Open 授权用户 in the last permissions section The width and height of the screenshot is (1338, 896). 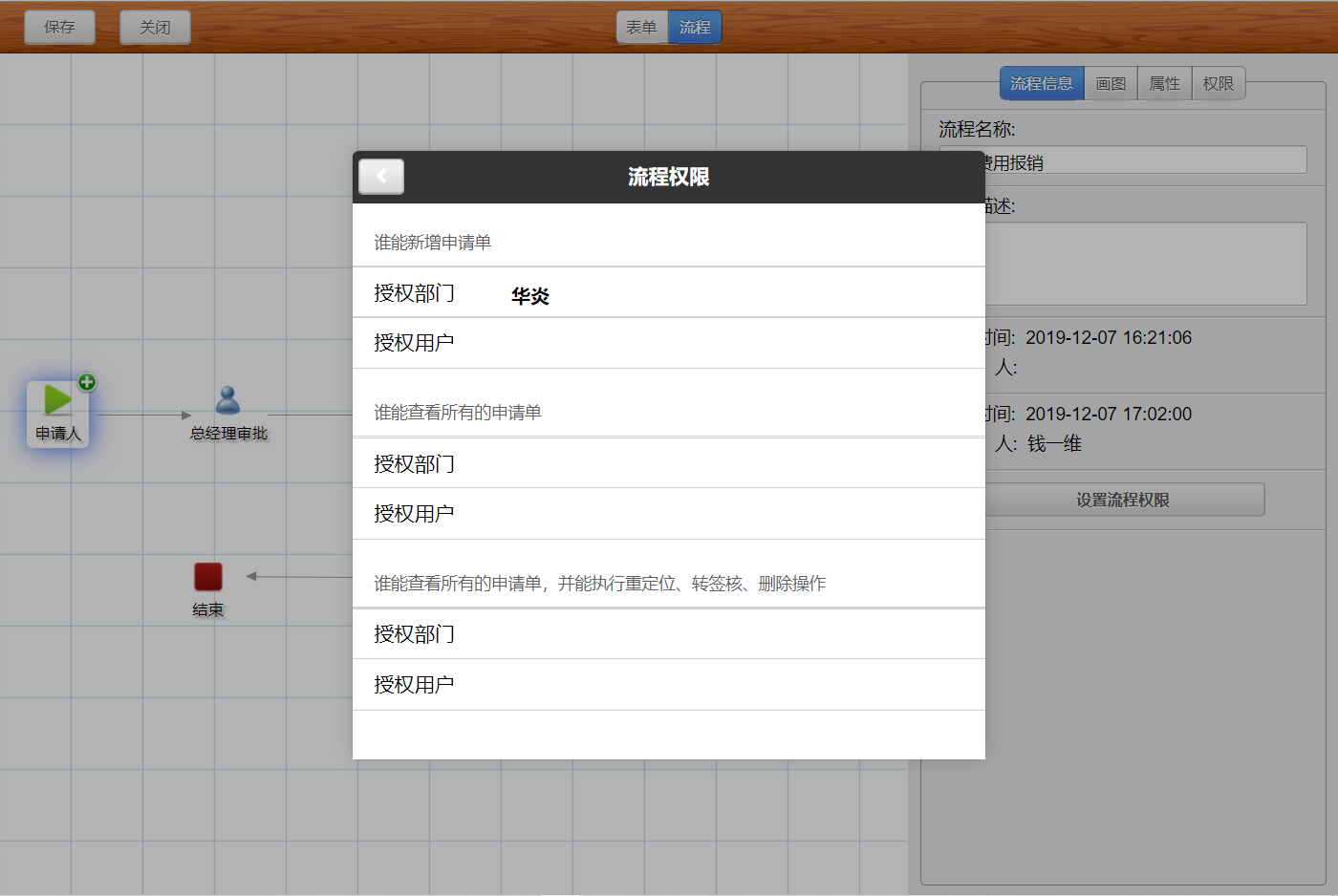pyautogui.click(x=669, y=685)
